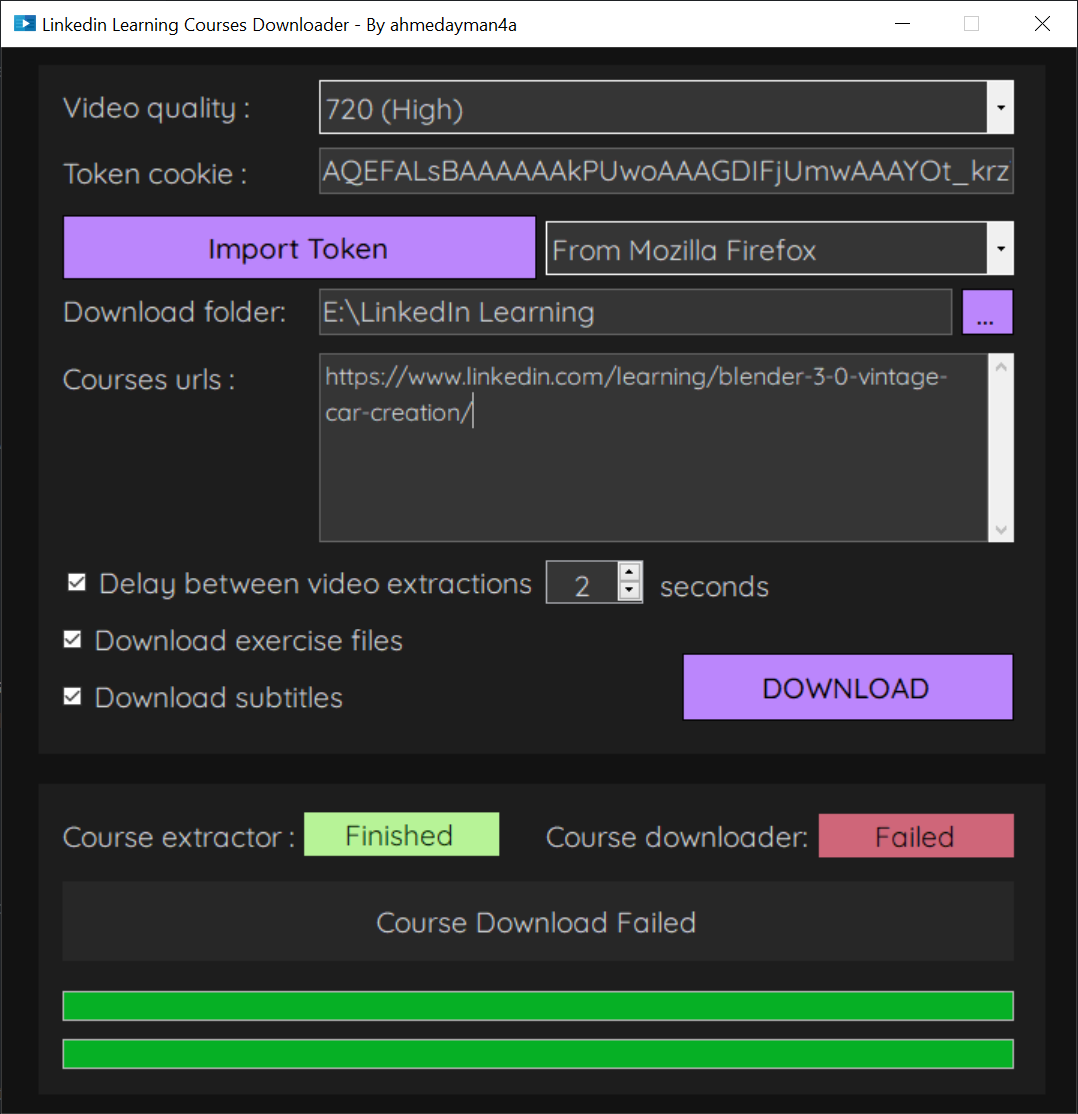Viewport: 1078px width, 1114px height.
Task: Click the Course downloader label
Action: (x=677, y=837)
